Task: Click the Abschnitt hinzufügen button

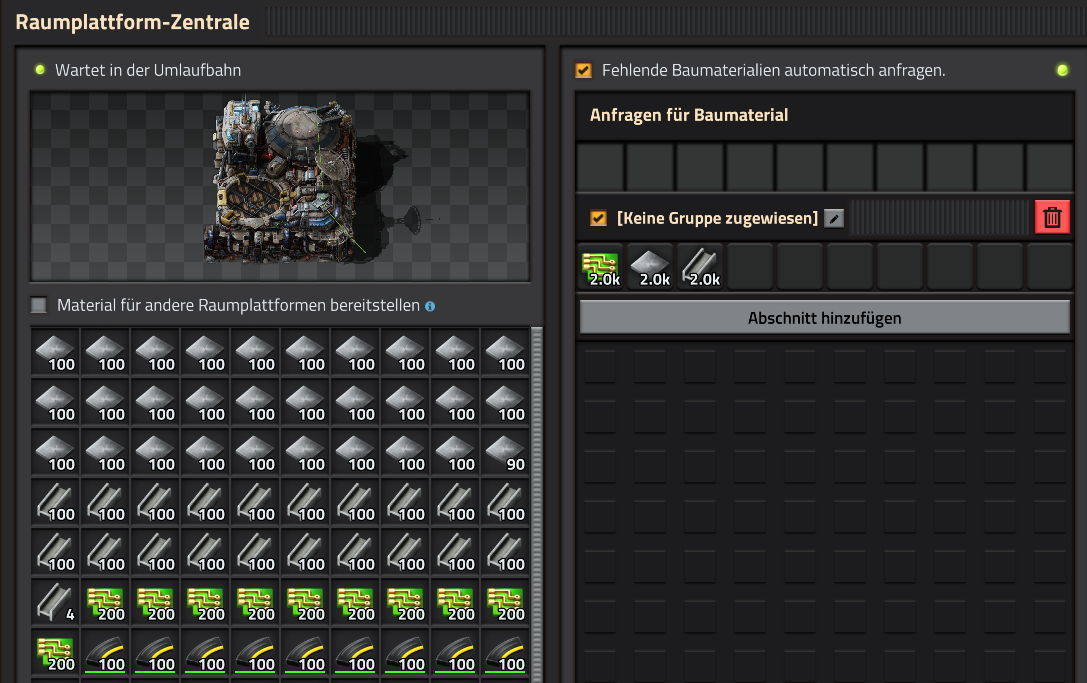Action: point(824,318)
